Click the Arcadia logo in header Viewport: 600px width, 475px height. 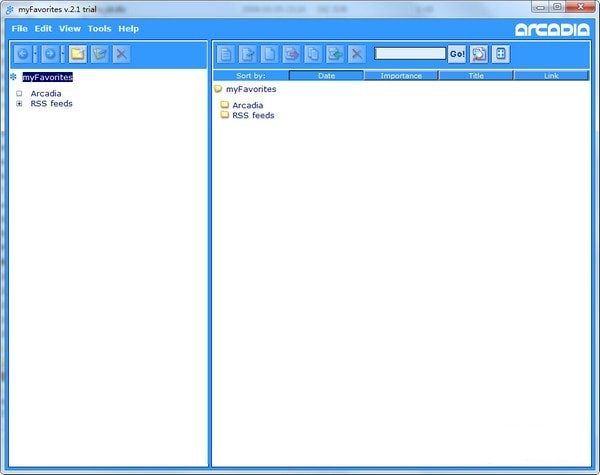point(552,30)
